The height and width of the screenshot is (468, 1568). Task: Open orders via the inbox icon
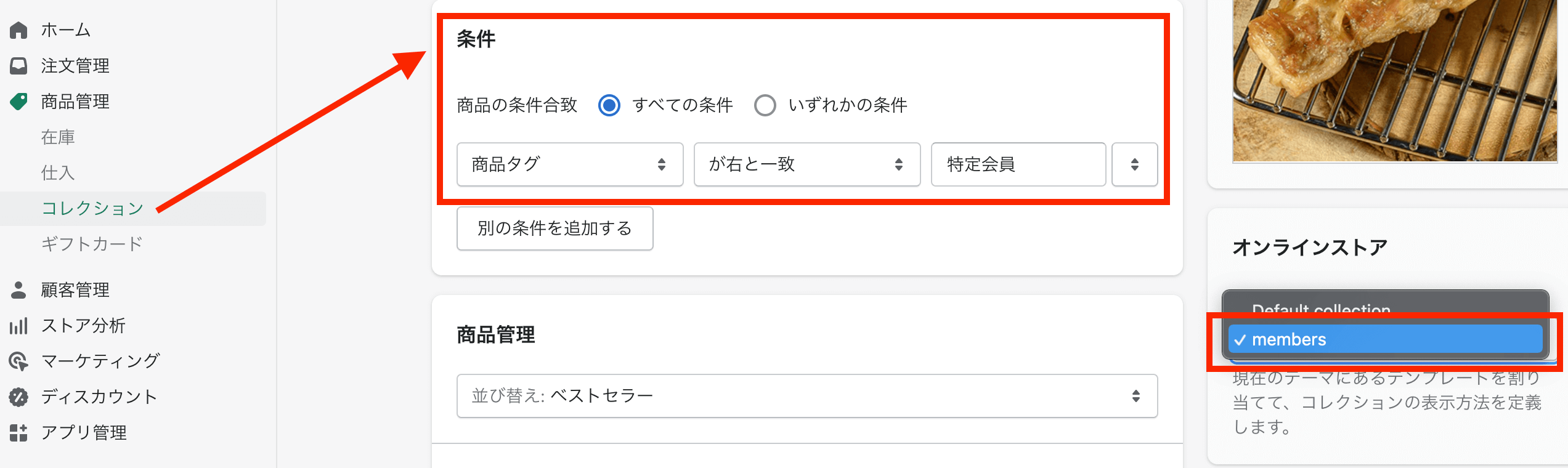point(18,66)
